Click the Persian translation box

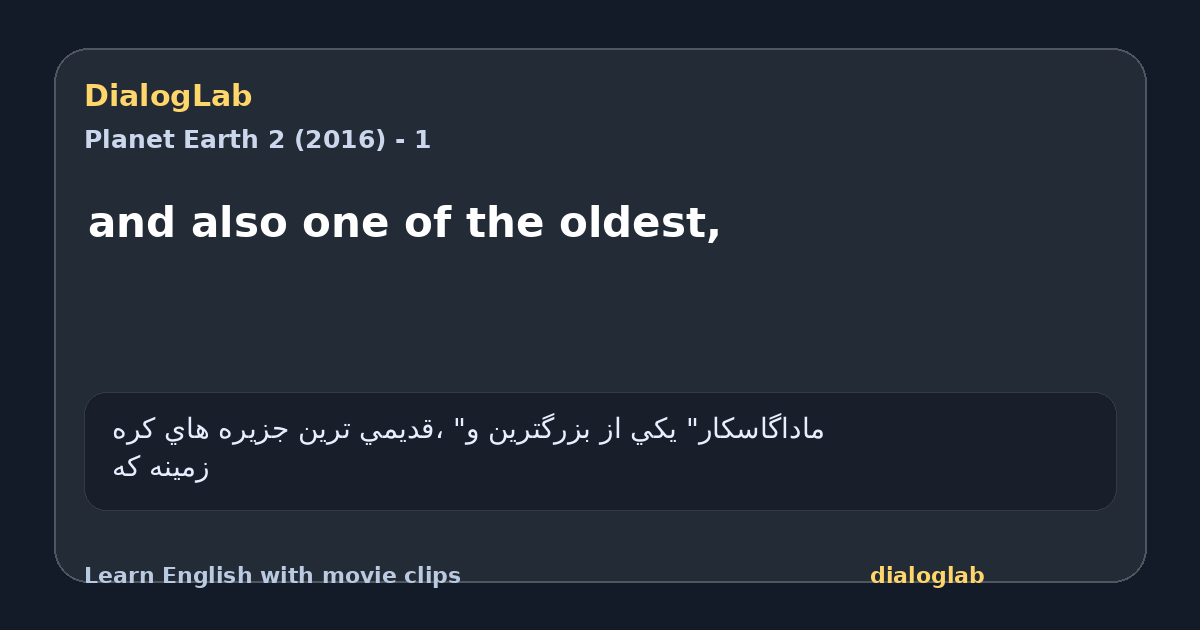[x=600, y=451]
